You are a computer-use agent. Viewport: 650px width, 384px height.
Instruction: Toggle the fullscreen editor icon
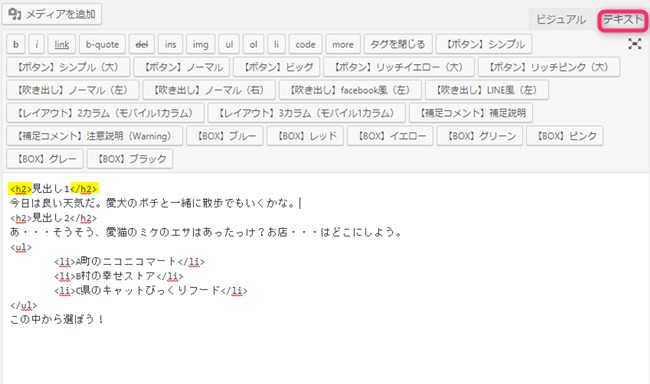(635, 44)
